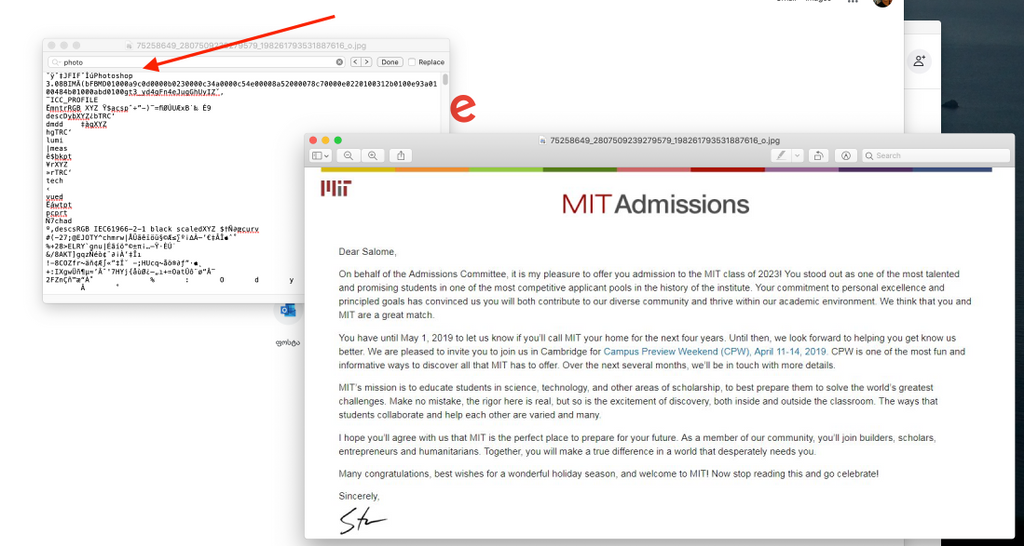Jump to next match in text window
The width and height of the screenshot is (1024, 546).
pos(366,62)
